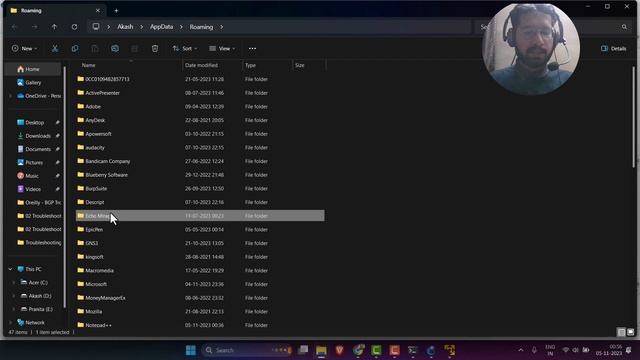This screenshot has width=640, height=360.
Task: Open Videos in the sidebar
Action: (x=34, y=189)
